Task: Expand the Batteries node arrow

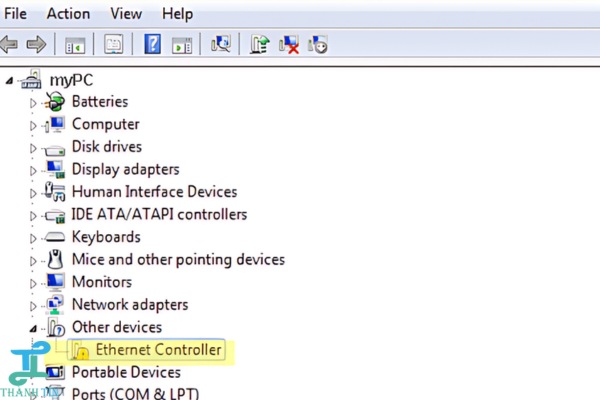Action: coord(33,102)
